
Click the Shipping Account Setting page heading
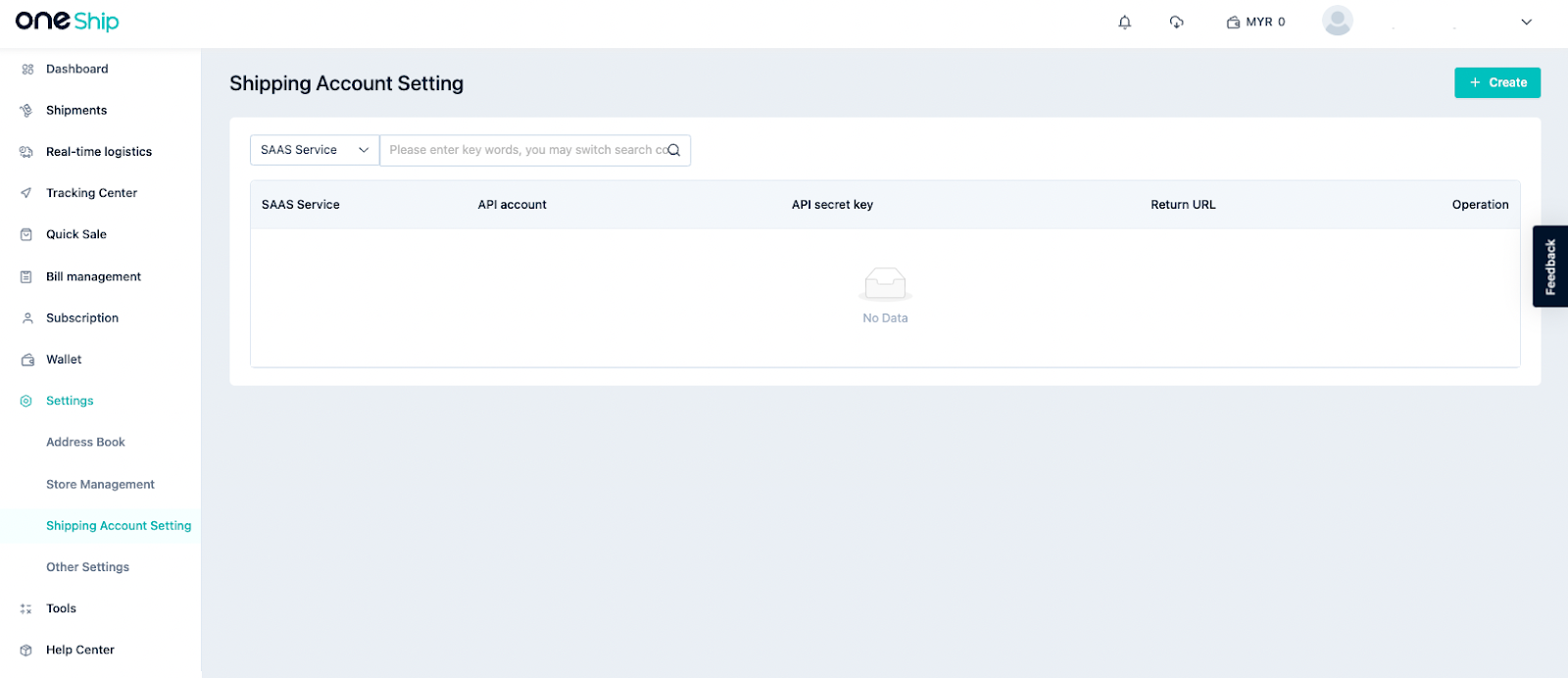(x=347, y=84)
